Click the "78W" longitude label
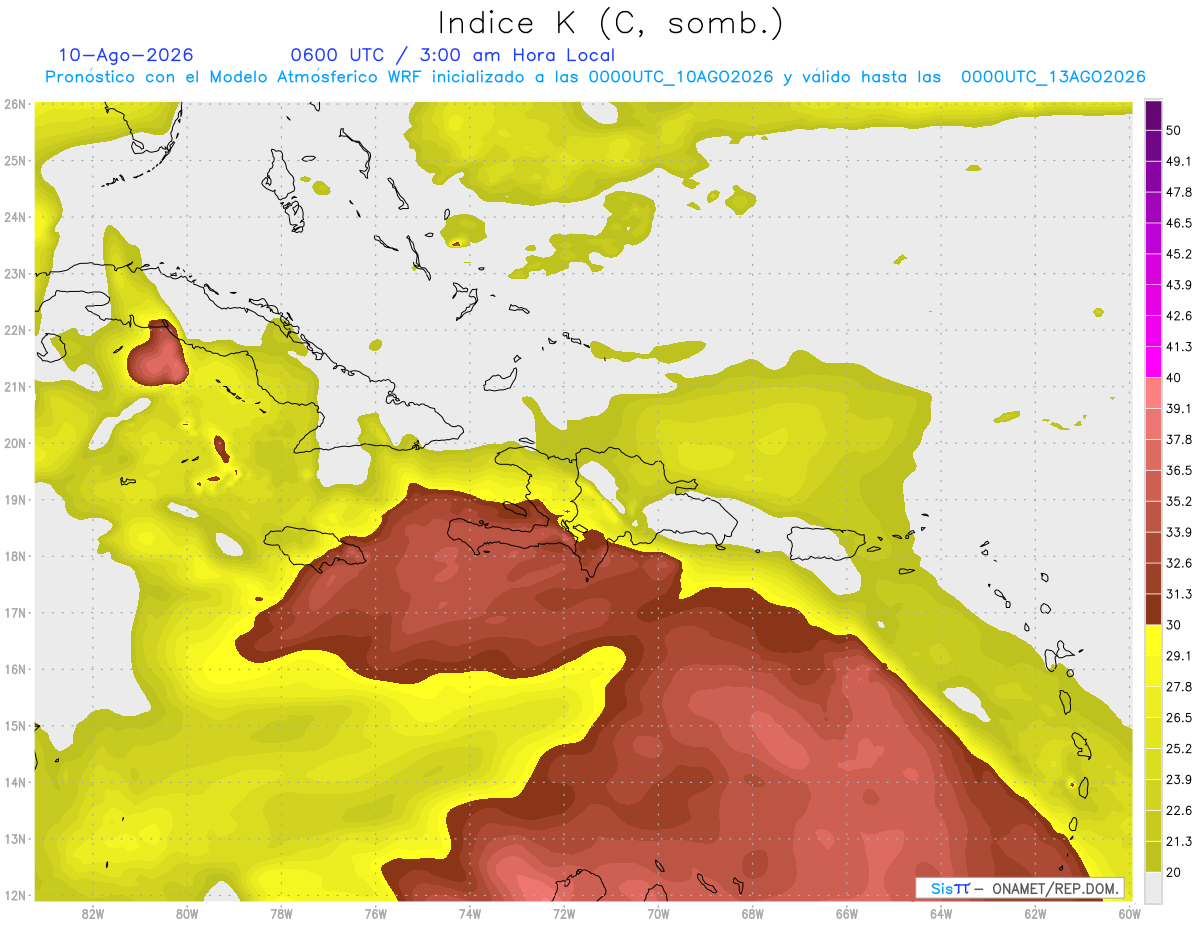Screen dimensions: 1200x927 (x=281, y=914)
